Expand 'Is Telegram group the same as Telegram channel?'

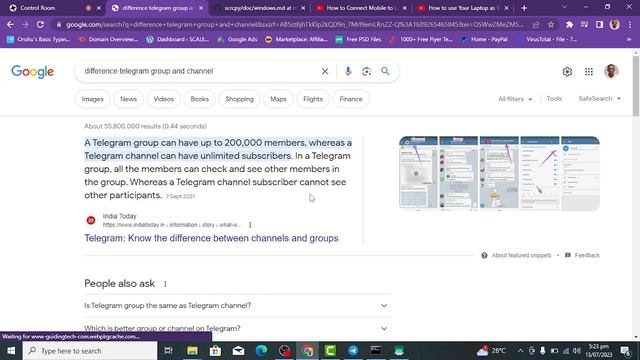[236, 305]
